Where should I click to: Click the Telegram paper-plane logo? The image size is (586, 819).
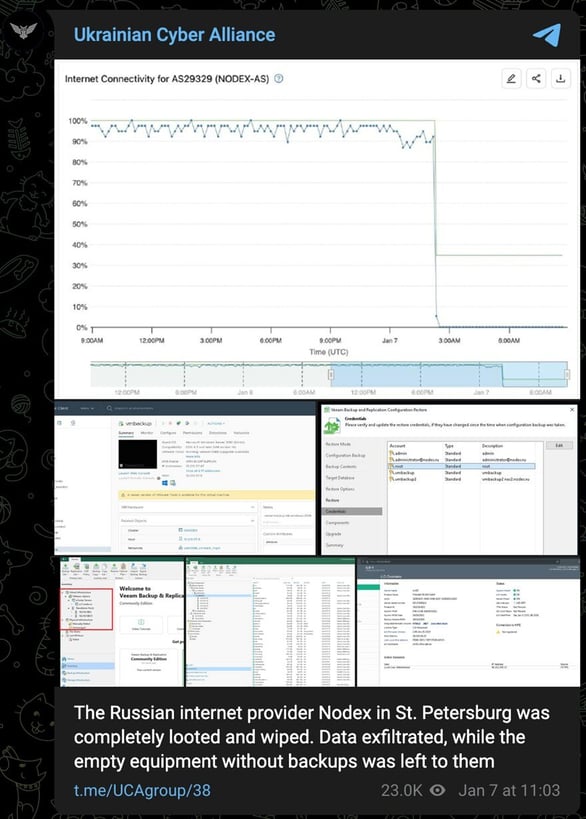click(x=547, y=34)
